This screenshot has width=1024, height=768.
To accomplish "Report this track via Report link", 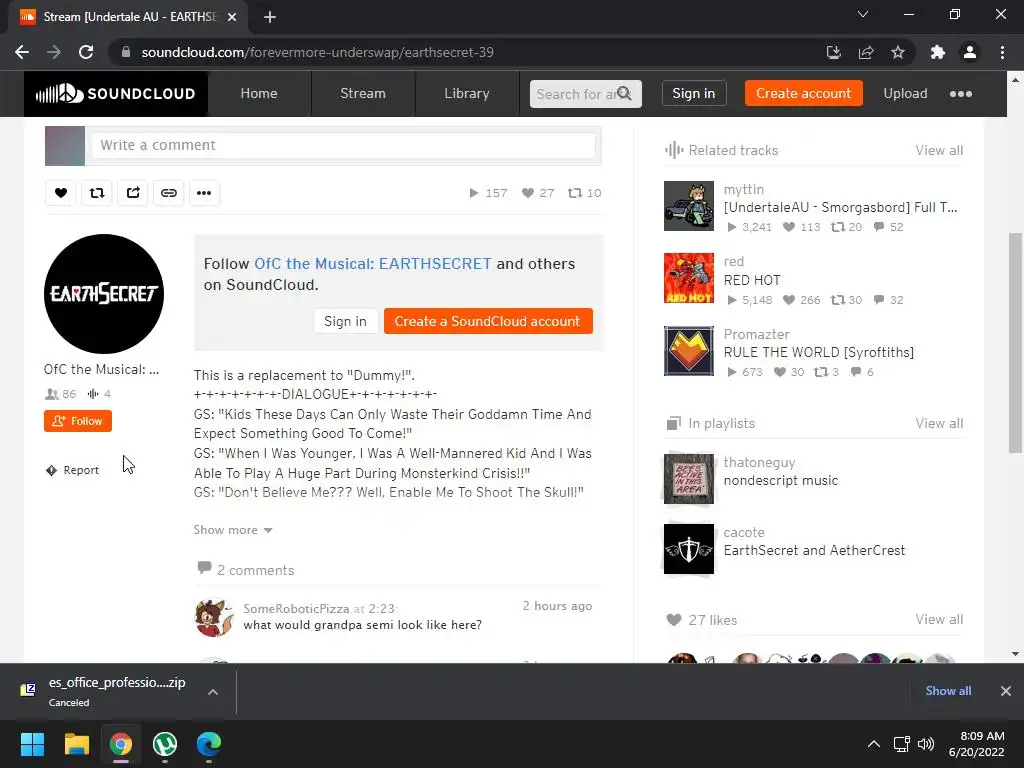I will click(x=72, y=470).
